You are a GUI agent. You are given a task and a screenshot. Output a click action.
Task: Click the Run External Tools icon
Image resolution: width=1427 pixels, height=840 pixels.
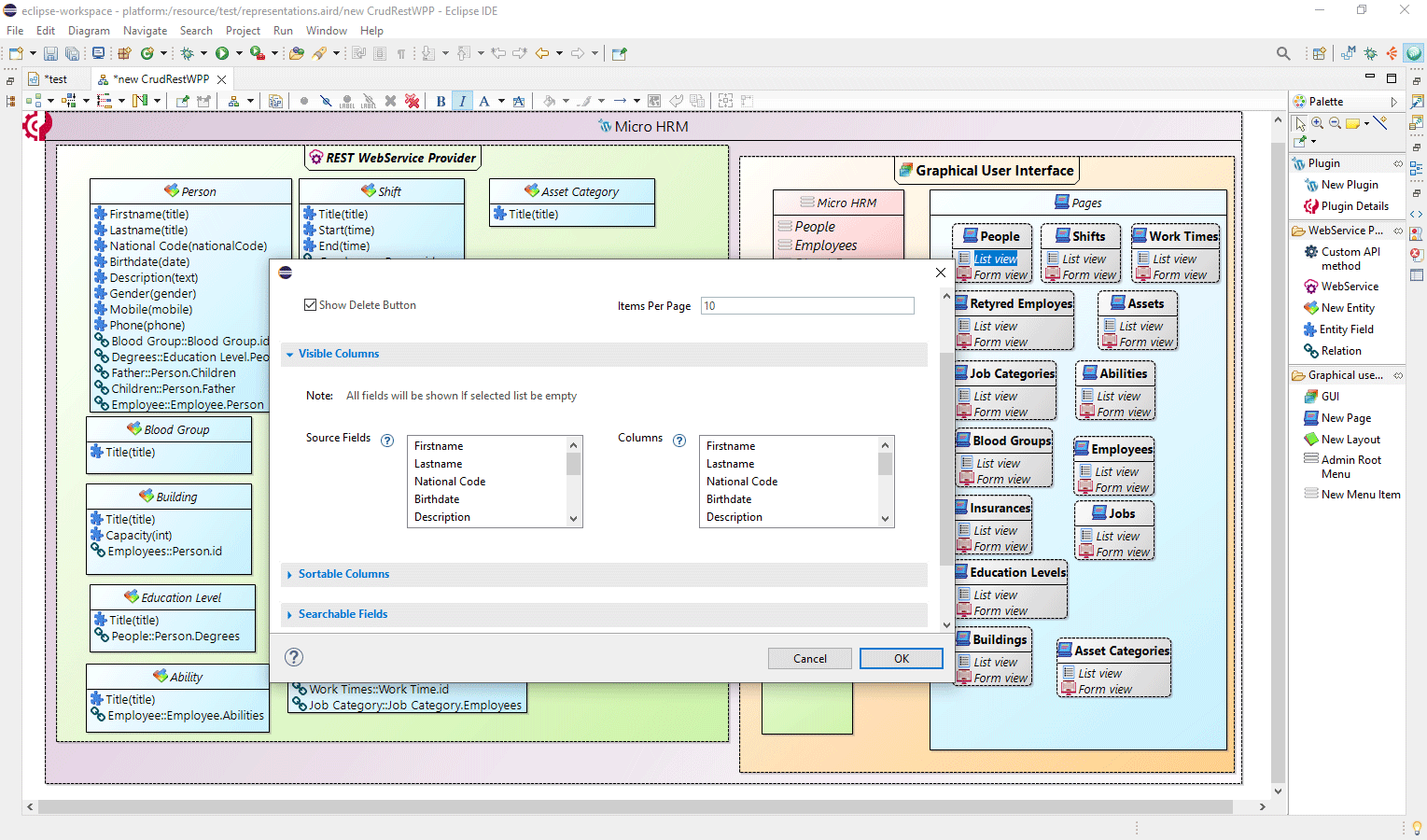click(x=258, y=53)
